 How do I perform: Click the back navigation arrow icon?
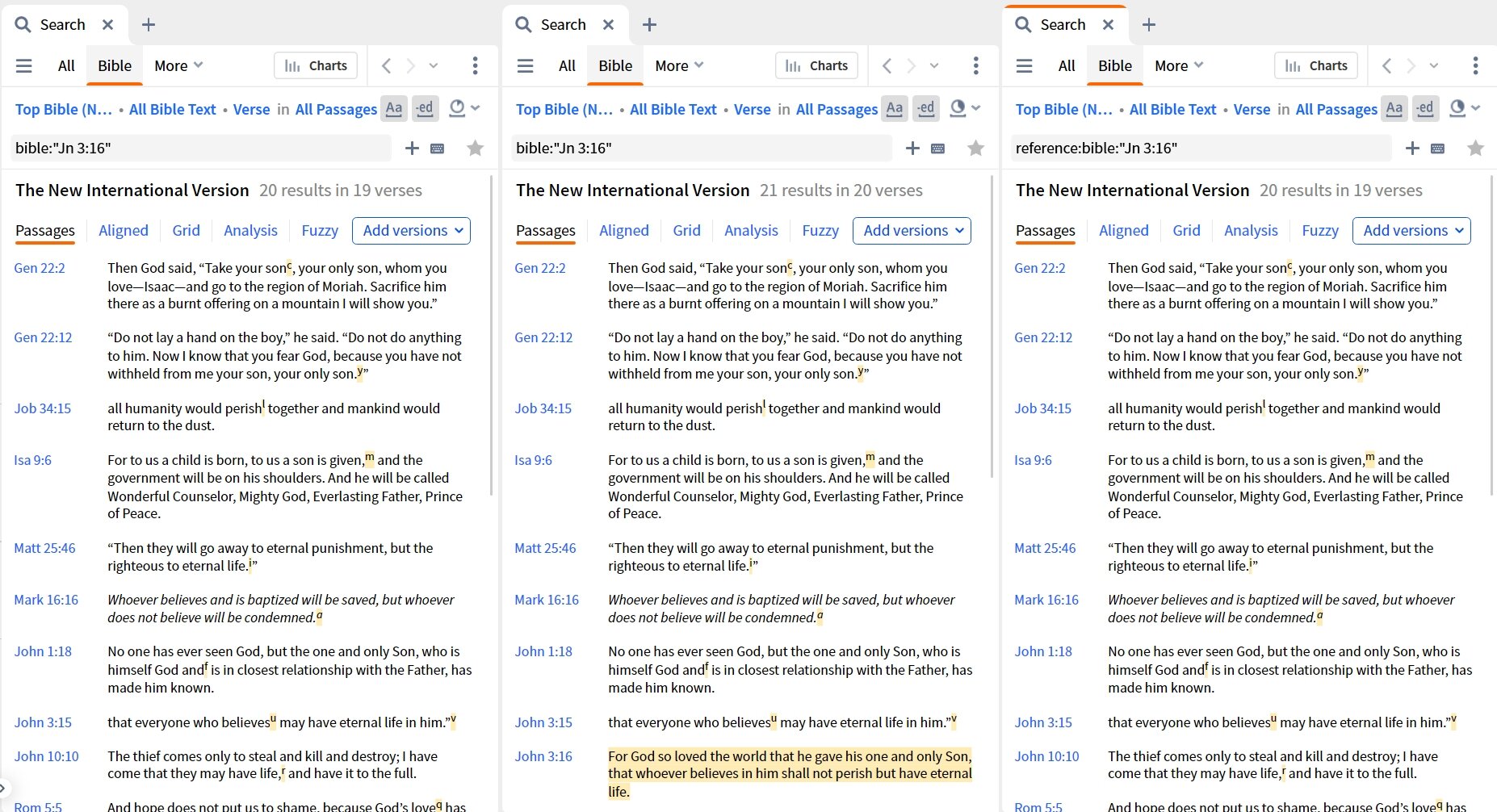tap(385, 65)
